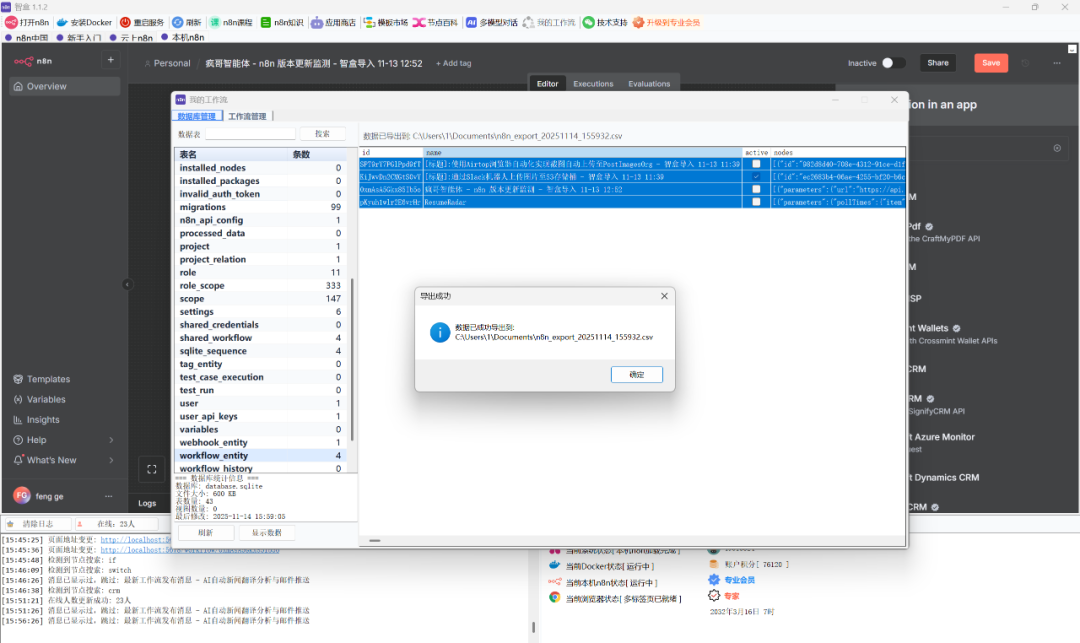Click the 打开n8n toolbar icon
1080x643 pixels.
tap(12, 22)
